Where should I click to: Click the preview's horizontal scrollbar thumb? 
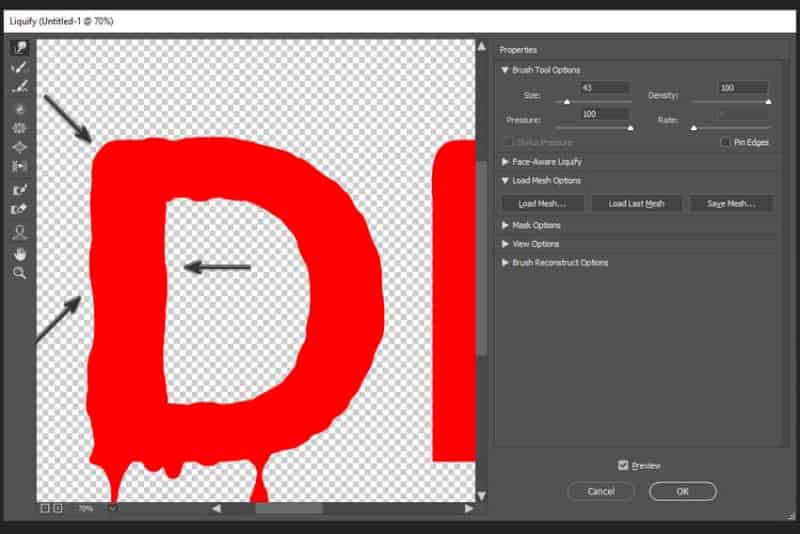tap(289, 508)
